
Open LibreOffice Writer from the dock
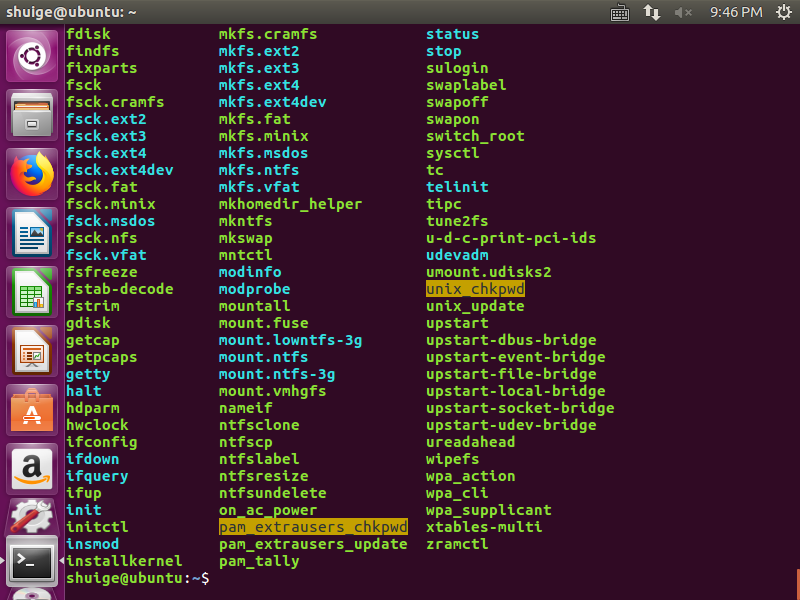tap(32, 233)
